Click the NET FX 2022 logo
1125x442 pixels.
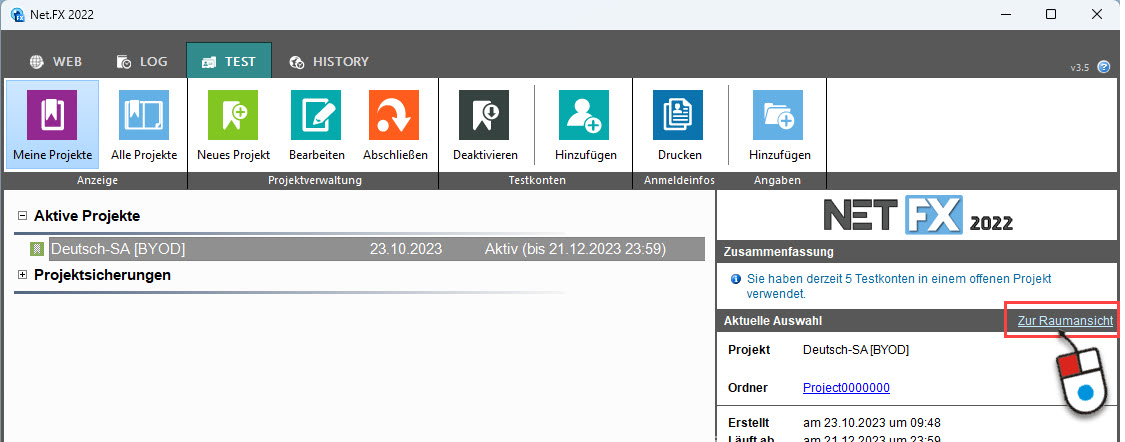tap(918, 215)
